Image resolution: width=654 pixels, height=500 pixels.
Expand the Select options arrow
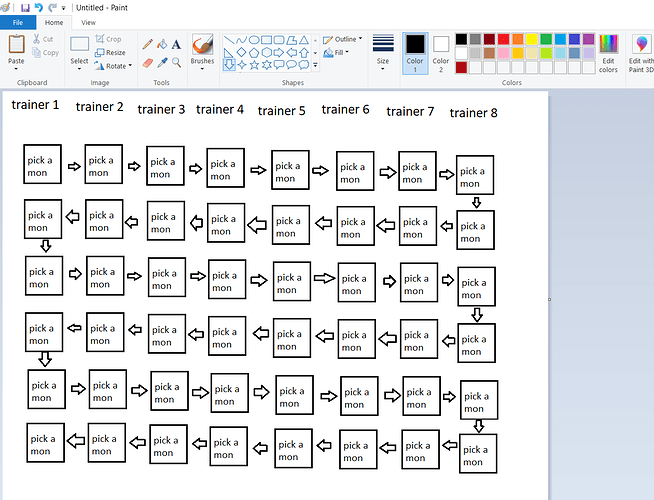coord(79,69)
